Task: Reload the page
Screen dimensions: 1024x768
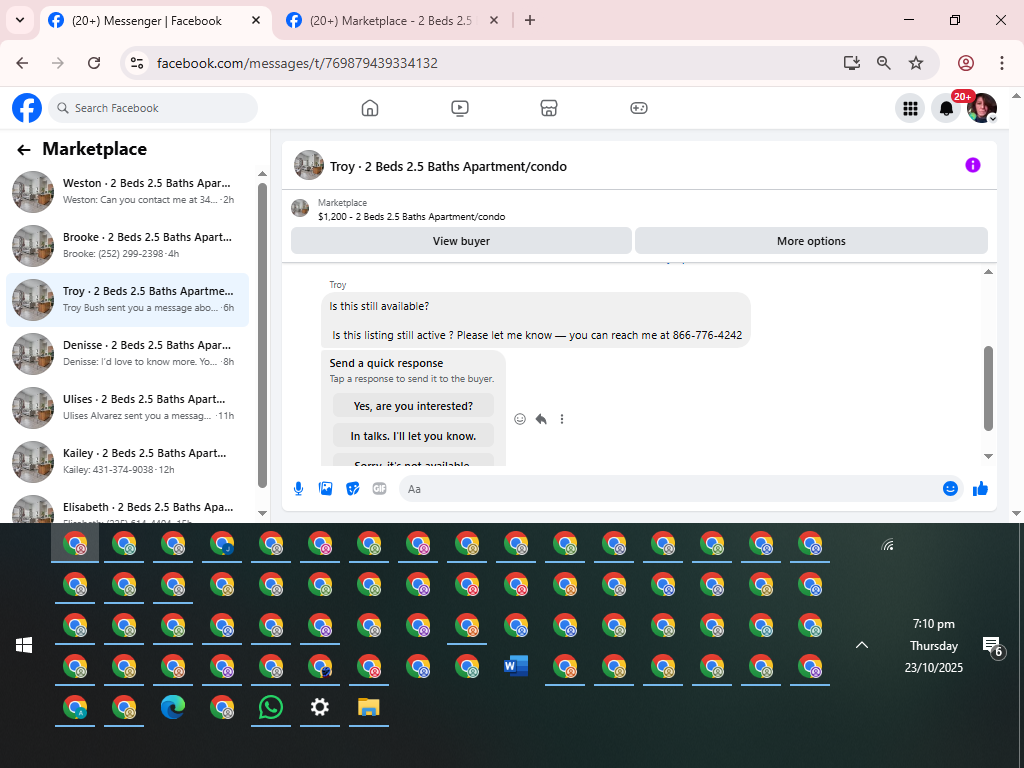Action: pos(94,63)
